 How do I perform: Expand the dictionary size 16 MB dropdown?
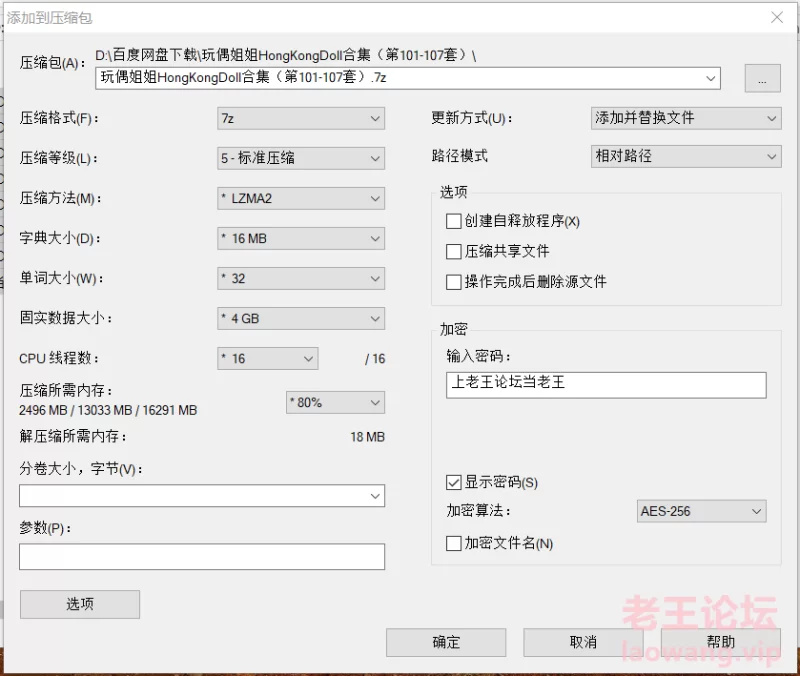(300, 238)
